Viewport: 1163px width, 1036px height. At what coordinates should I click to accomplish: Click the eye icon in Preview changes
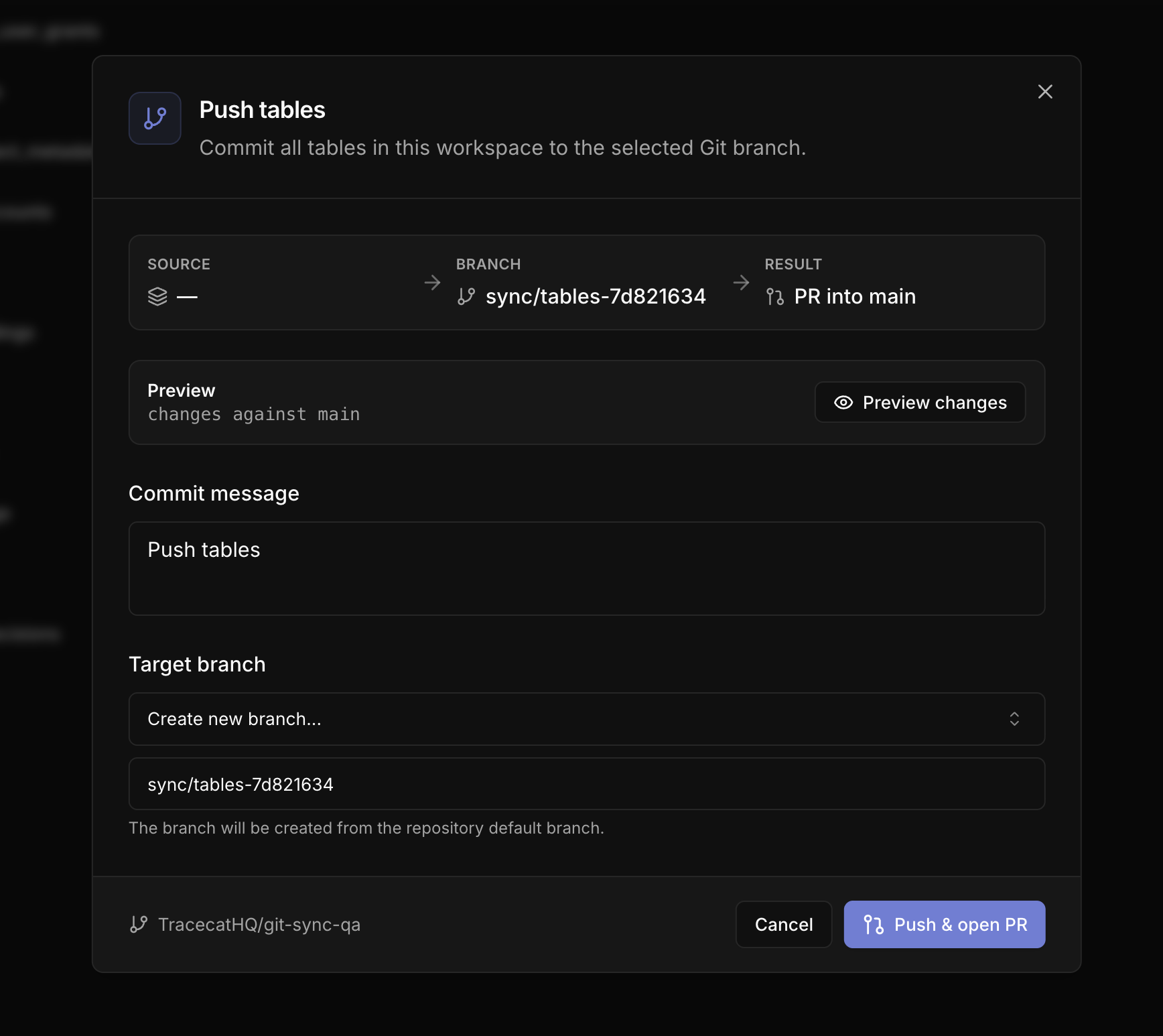click(x=843, y=402)
